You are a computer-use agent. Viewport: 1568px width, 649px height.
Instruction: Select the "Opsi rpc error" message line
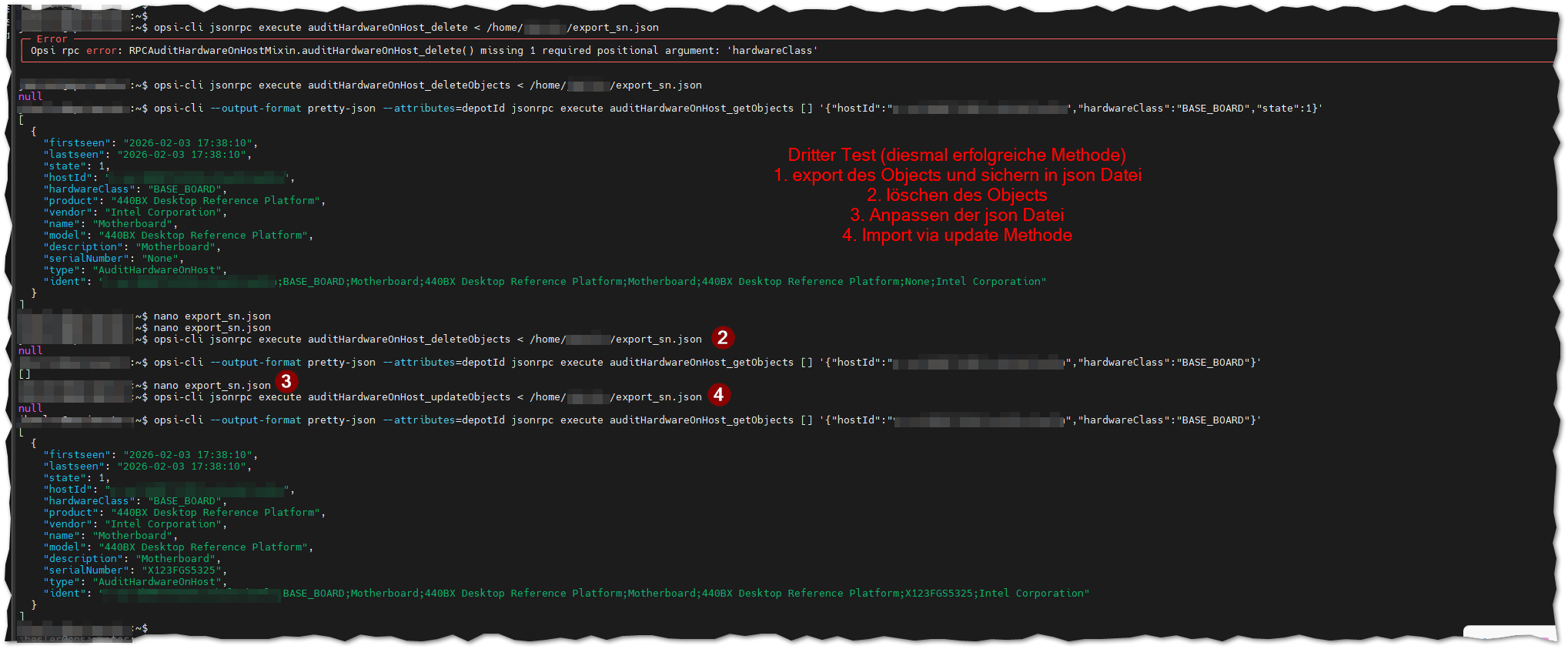424,51
